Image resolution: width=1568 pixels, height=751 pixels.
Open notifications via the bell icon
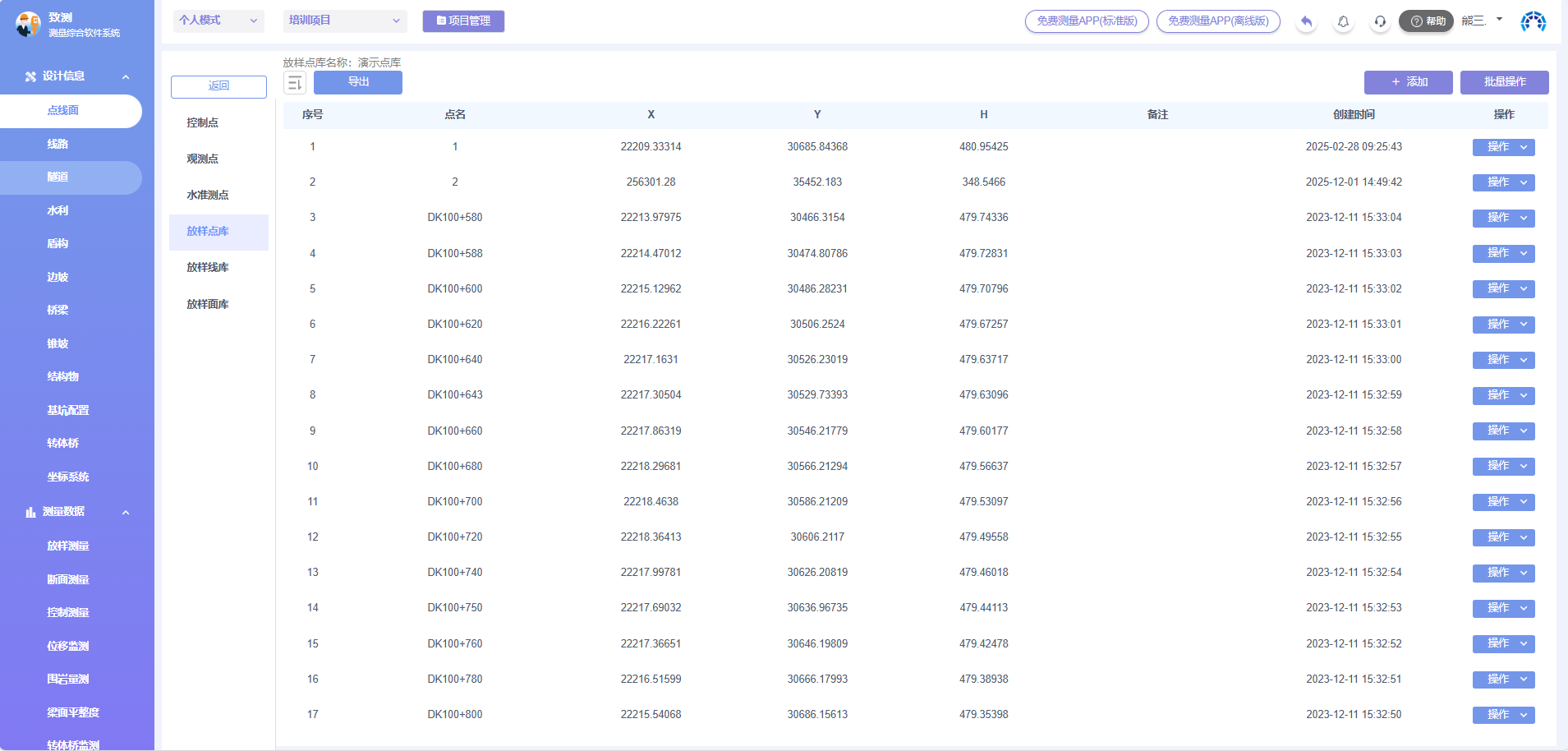tap(1343, 21)
